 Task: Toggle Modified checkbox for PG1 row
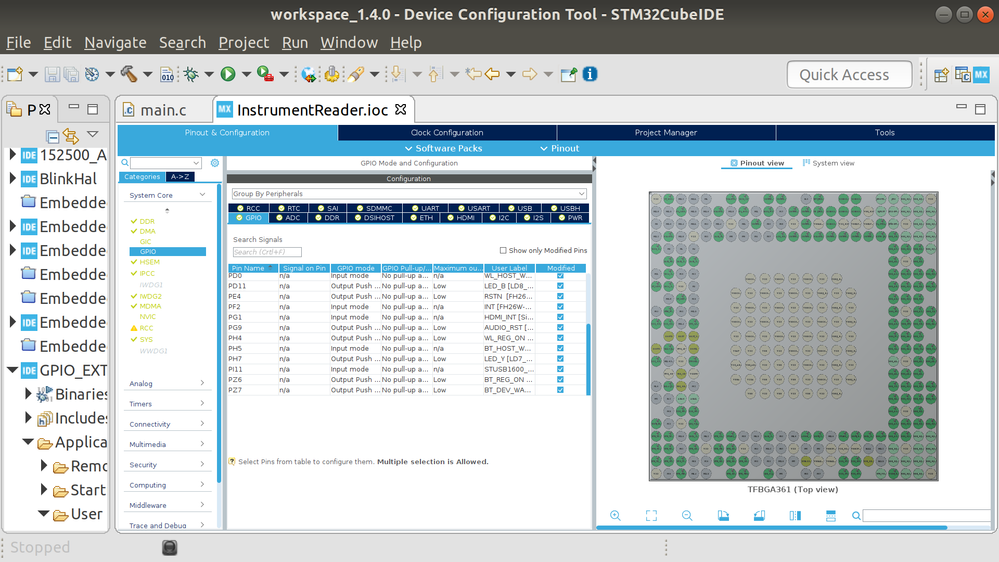561,317
